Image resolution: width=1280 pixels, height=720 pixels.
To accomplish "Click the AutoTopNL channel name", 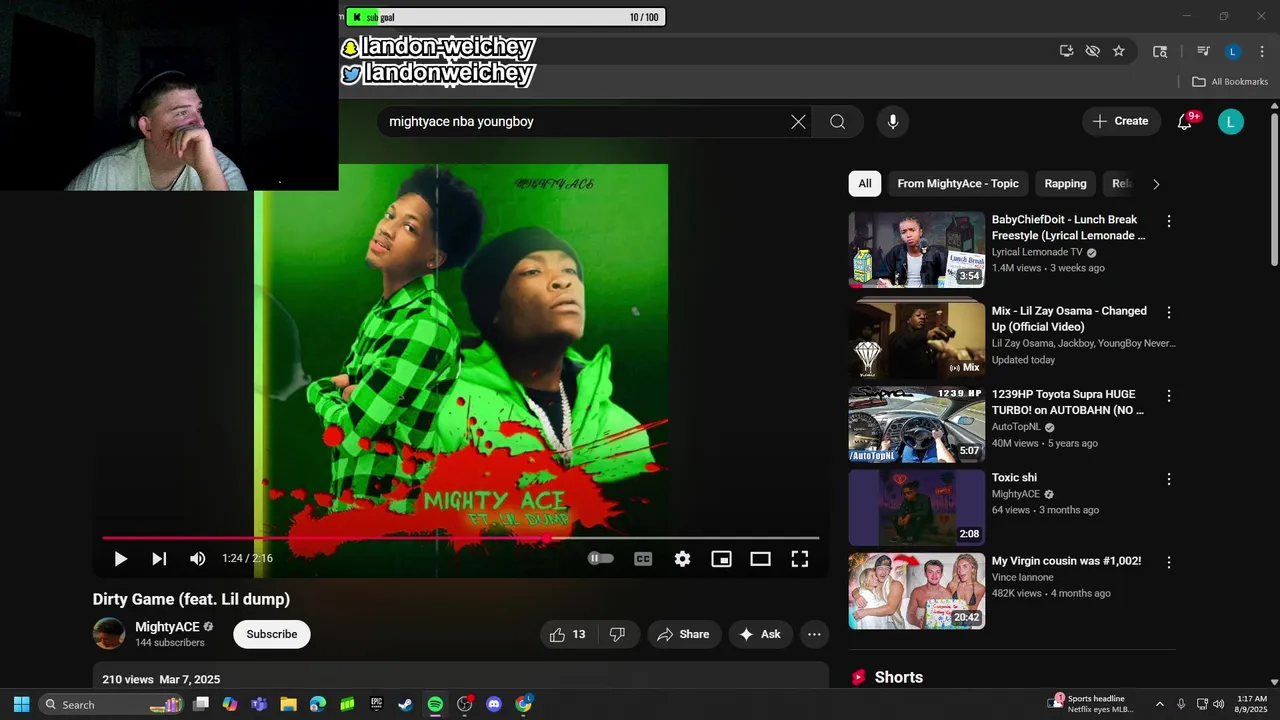I will [1016, 427].
